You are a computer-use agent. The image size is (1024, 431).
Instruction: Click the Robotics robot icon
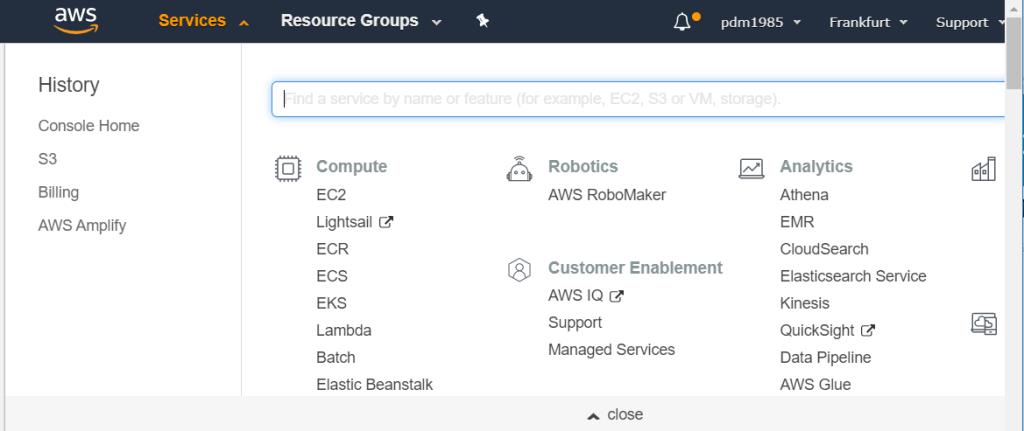click(519, 168)
